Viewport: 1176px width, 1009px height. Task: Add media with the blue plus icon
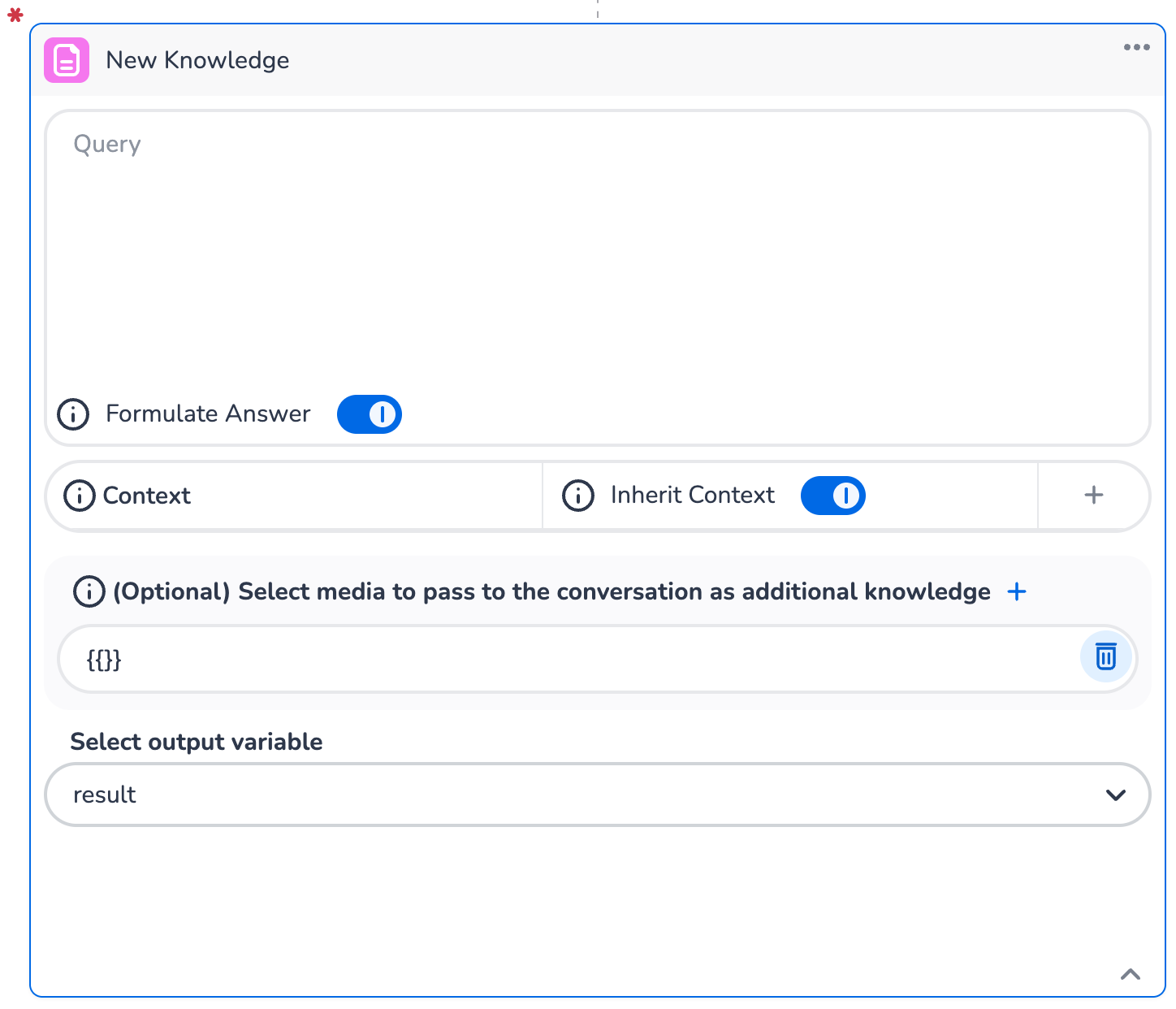(1017, 591)
